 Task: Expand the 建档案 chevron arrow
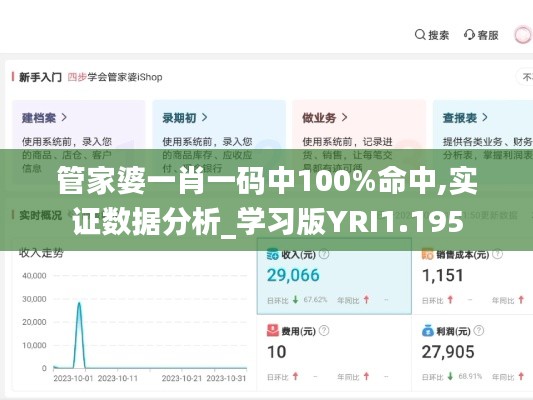[x=64, y=118]
